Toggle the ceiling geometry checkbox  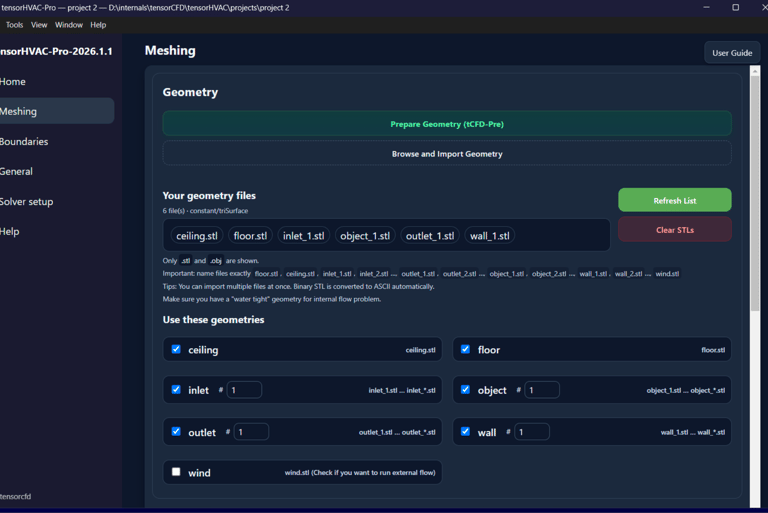(176, 349)
